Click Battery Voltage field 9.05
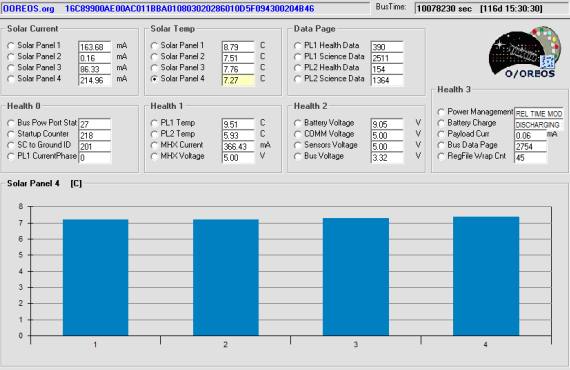This screenshot has width=570, height=370. click(x=387, y=124)
